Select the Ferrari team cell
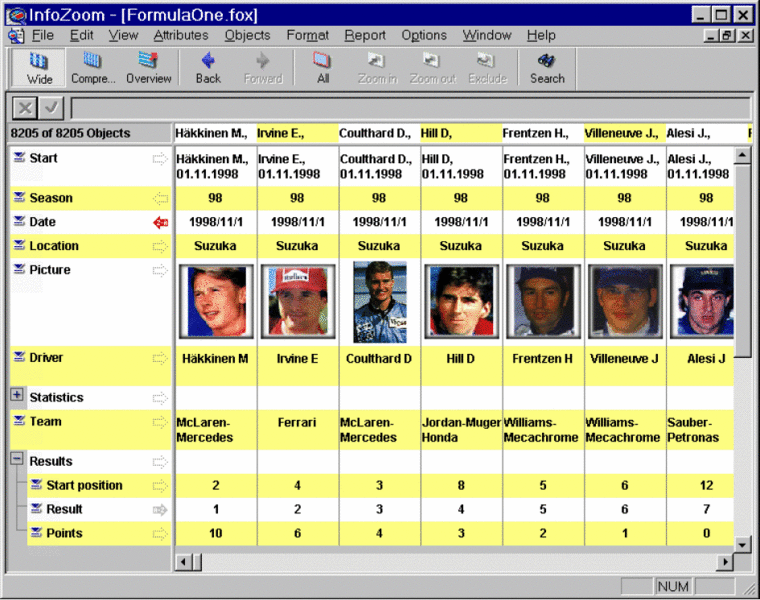This screenshot has width=760, height=600. [297, 430]
